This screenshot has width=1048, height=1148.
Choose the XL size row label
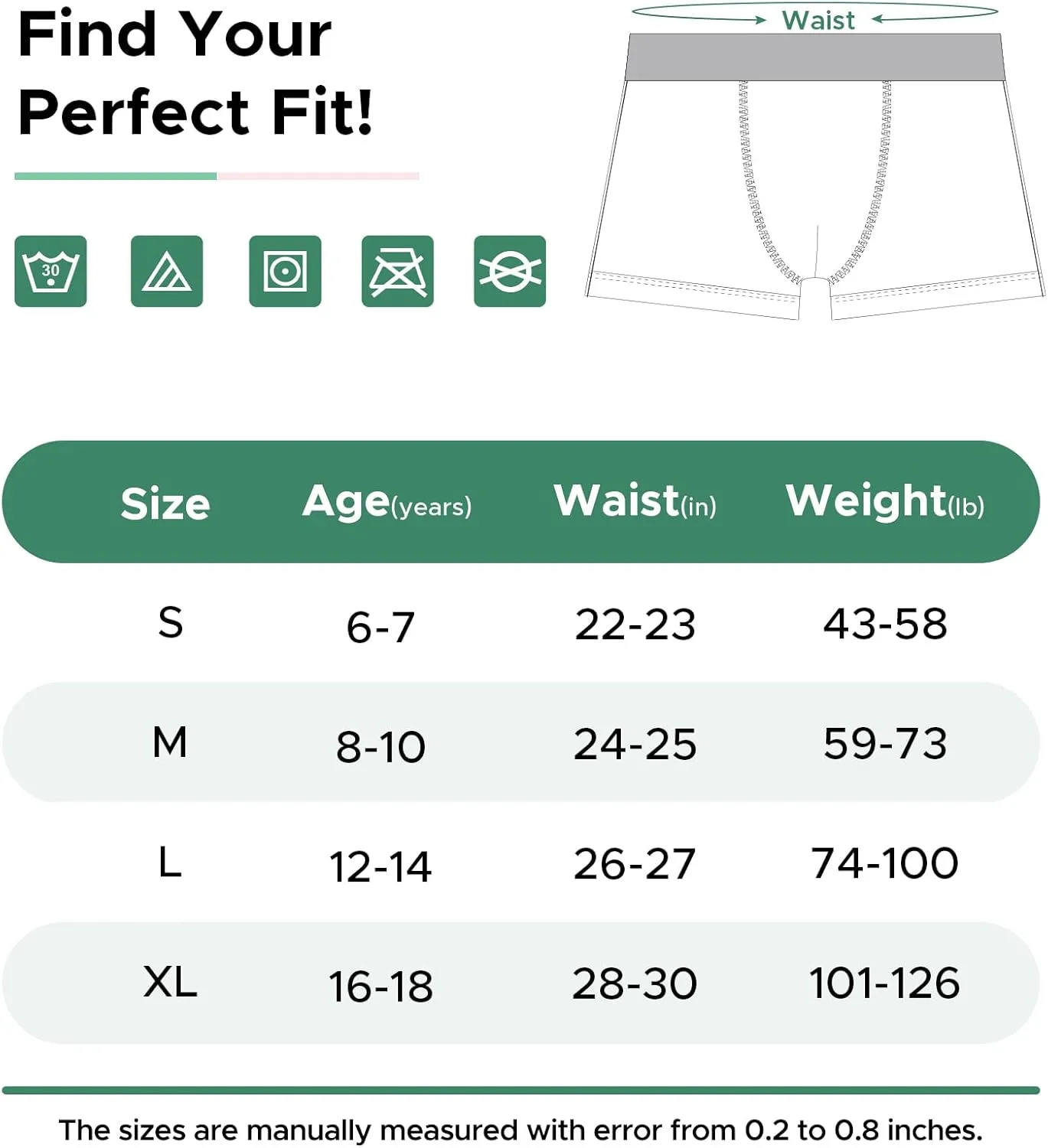click(170, 982)
